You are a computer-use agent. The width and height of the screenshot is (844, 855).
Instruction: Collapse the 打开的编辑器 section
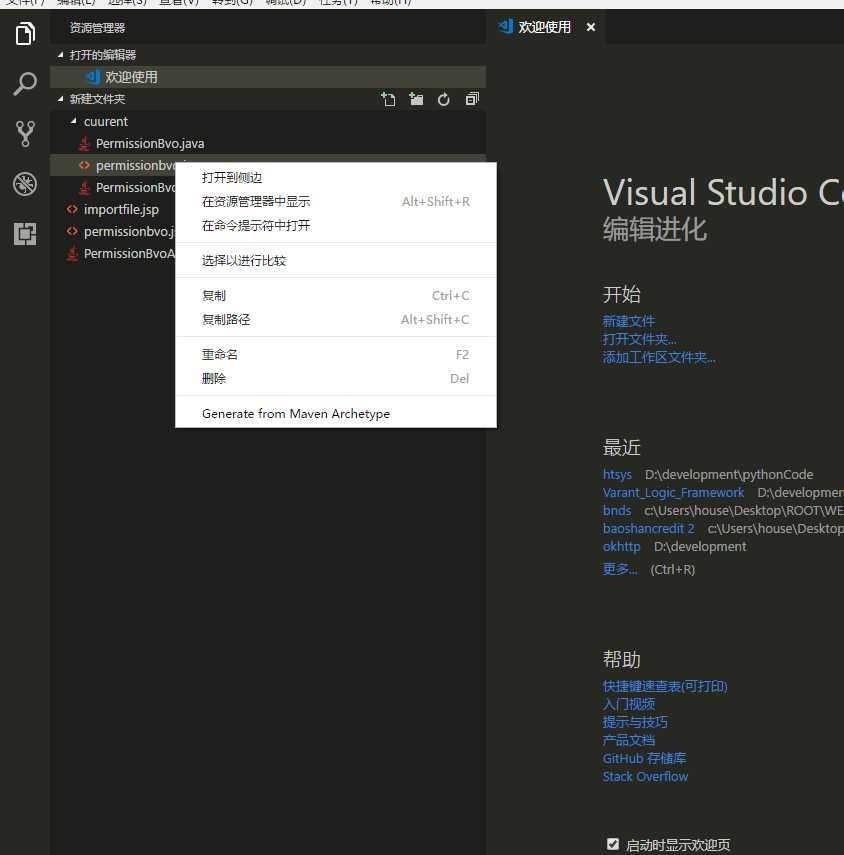click(61, 55)
